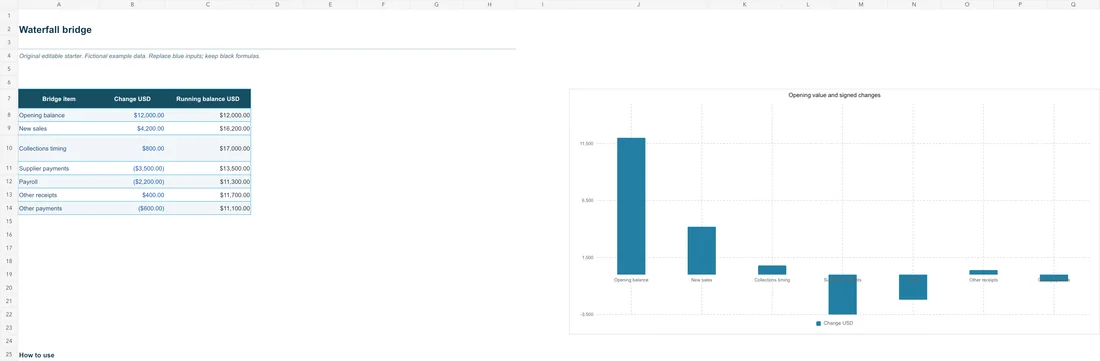Image resolution: width=1100 pixels, height=361 pixels.
Task: Click the 'Other receipts' chart axis label
Action: click(x=983, y=280)
